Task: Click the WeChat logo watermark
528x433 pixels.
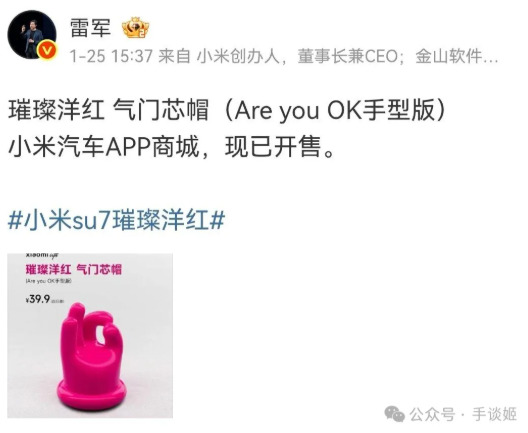Action: click(x=395, y=414)
